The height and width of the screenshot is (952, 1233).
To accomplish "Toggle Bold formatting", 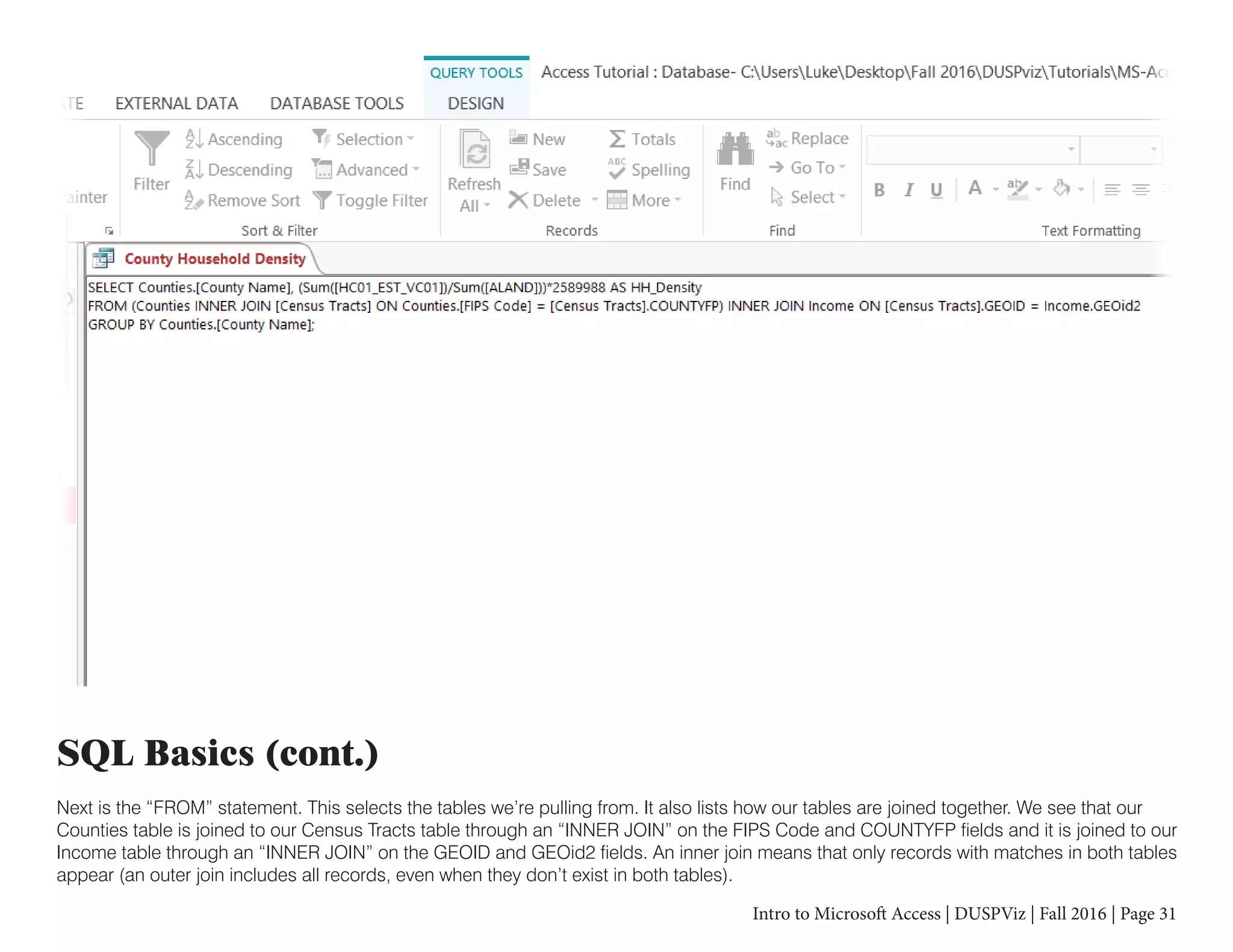I will click(880, 190).
